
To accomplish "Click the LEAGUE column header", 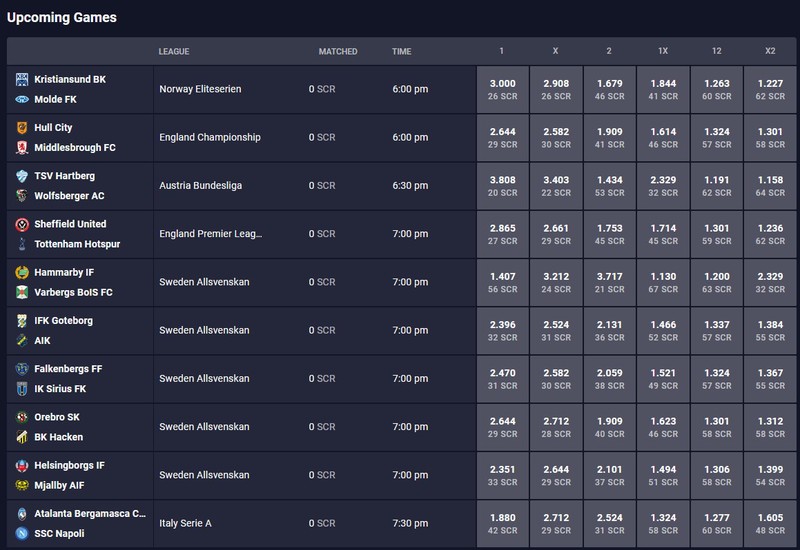I will click(x=173, y=52).
